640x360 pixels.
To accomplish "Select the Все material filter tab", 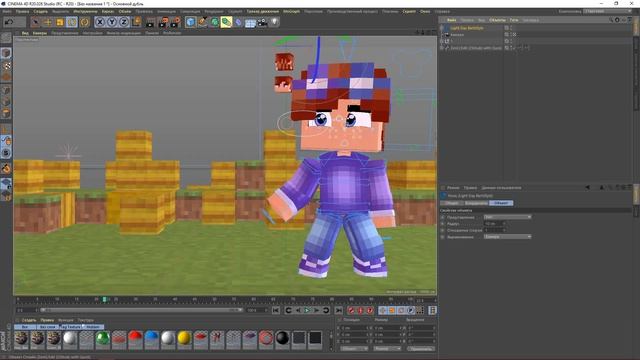I will pos(25,327).
